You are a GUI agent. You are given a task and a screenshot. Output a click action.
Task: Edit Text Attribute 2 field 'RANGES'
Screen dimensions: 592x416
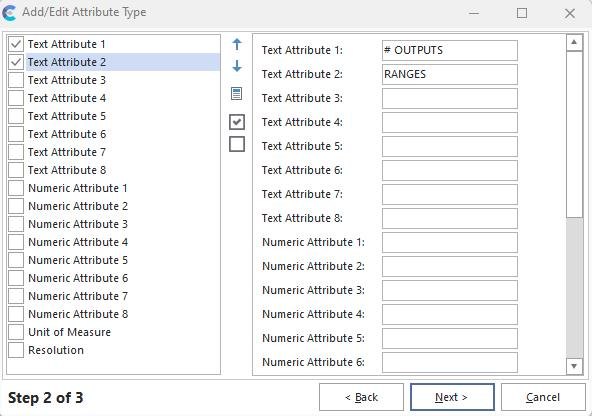click(x=450, y=74)
